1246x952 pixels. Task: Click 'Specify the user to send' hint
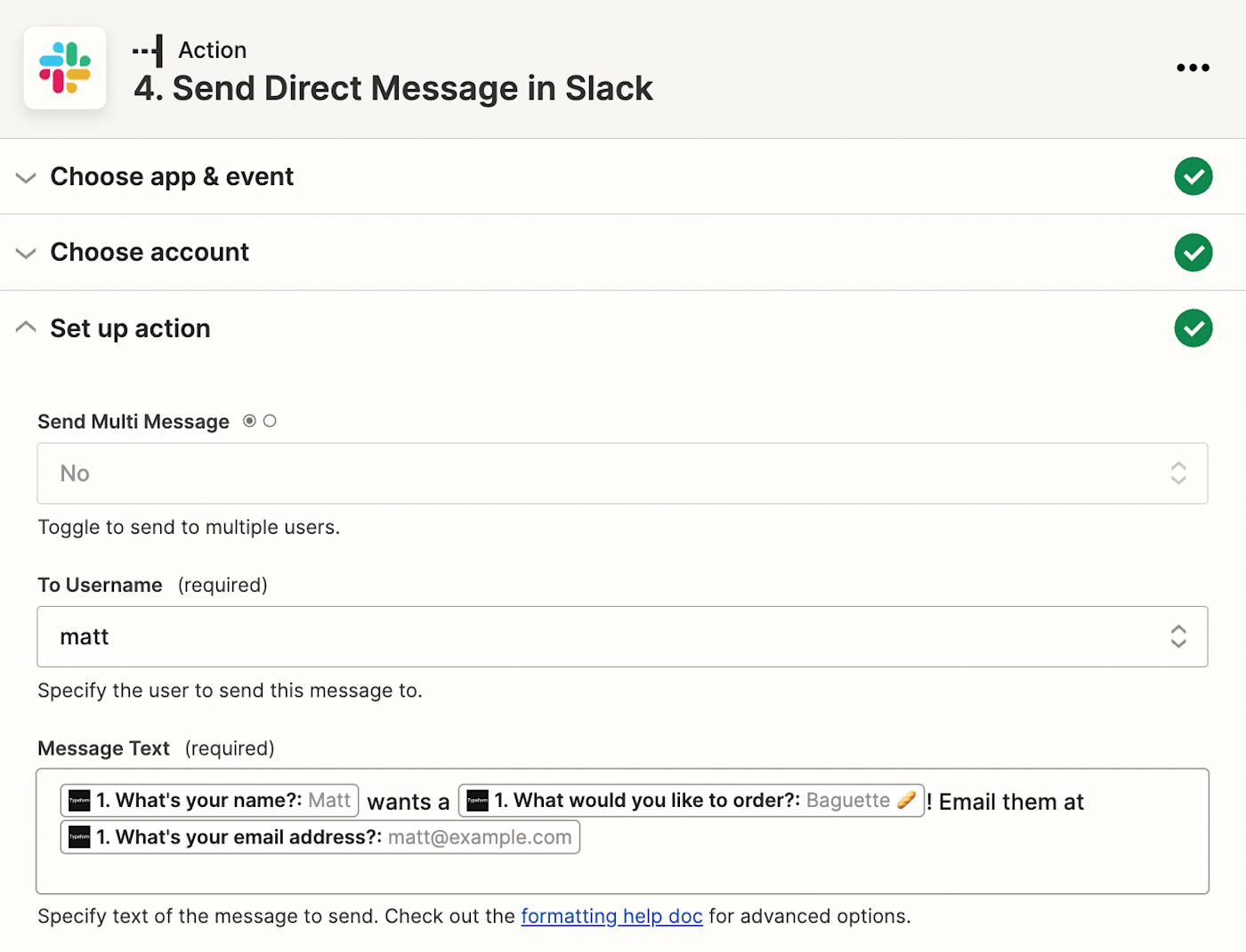point(230,691)
